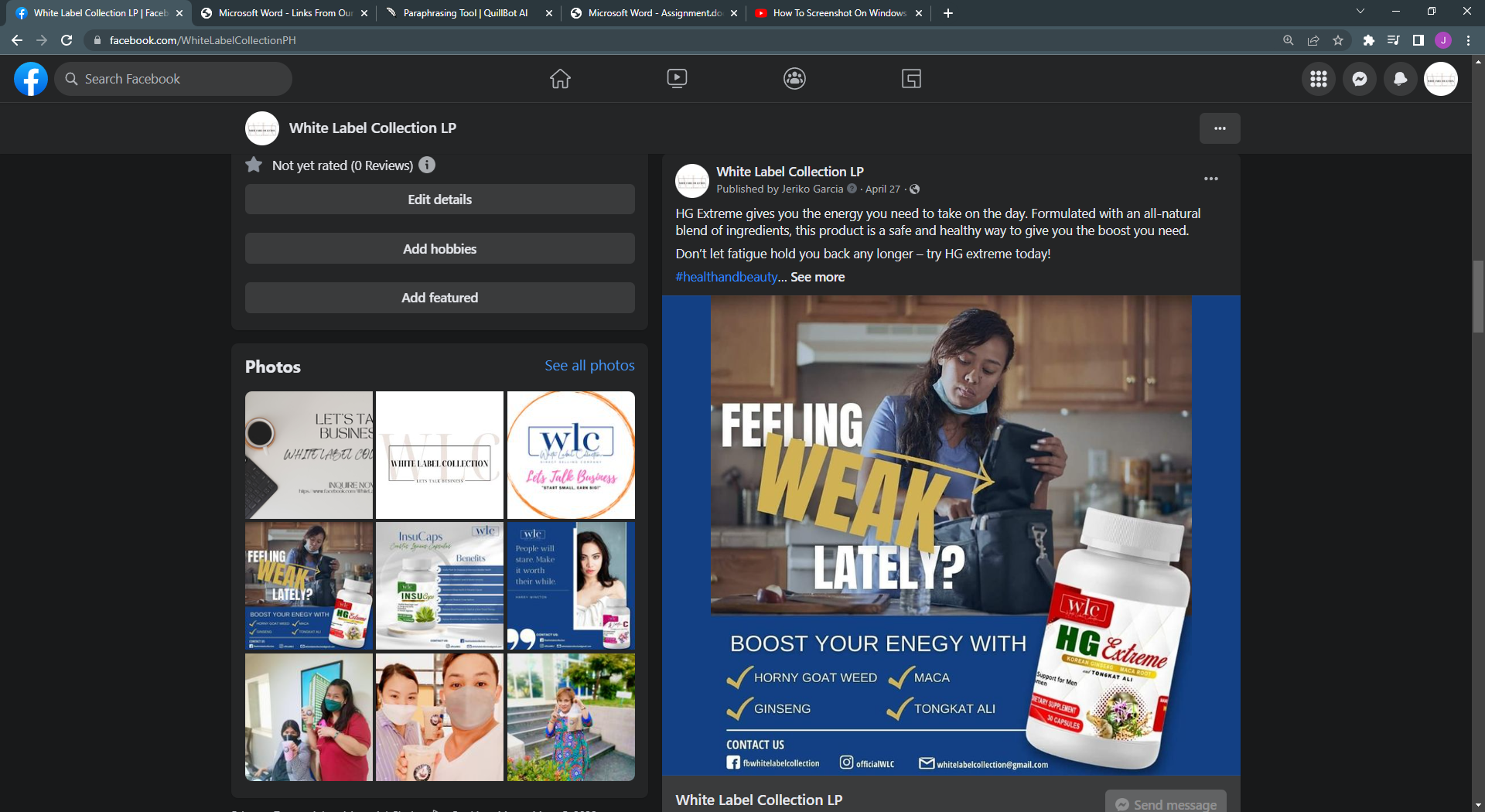The height and width of the screenshot is (812, 1485).
Task: Switch to Microsoft Word Links From Our tab
Action: pos(284,13)
